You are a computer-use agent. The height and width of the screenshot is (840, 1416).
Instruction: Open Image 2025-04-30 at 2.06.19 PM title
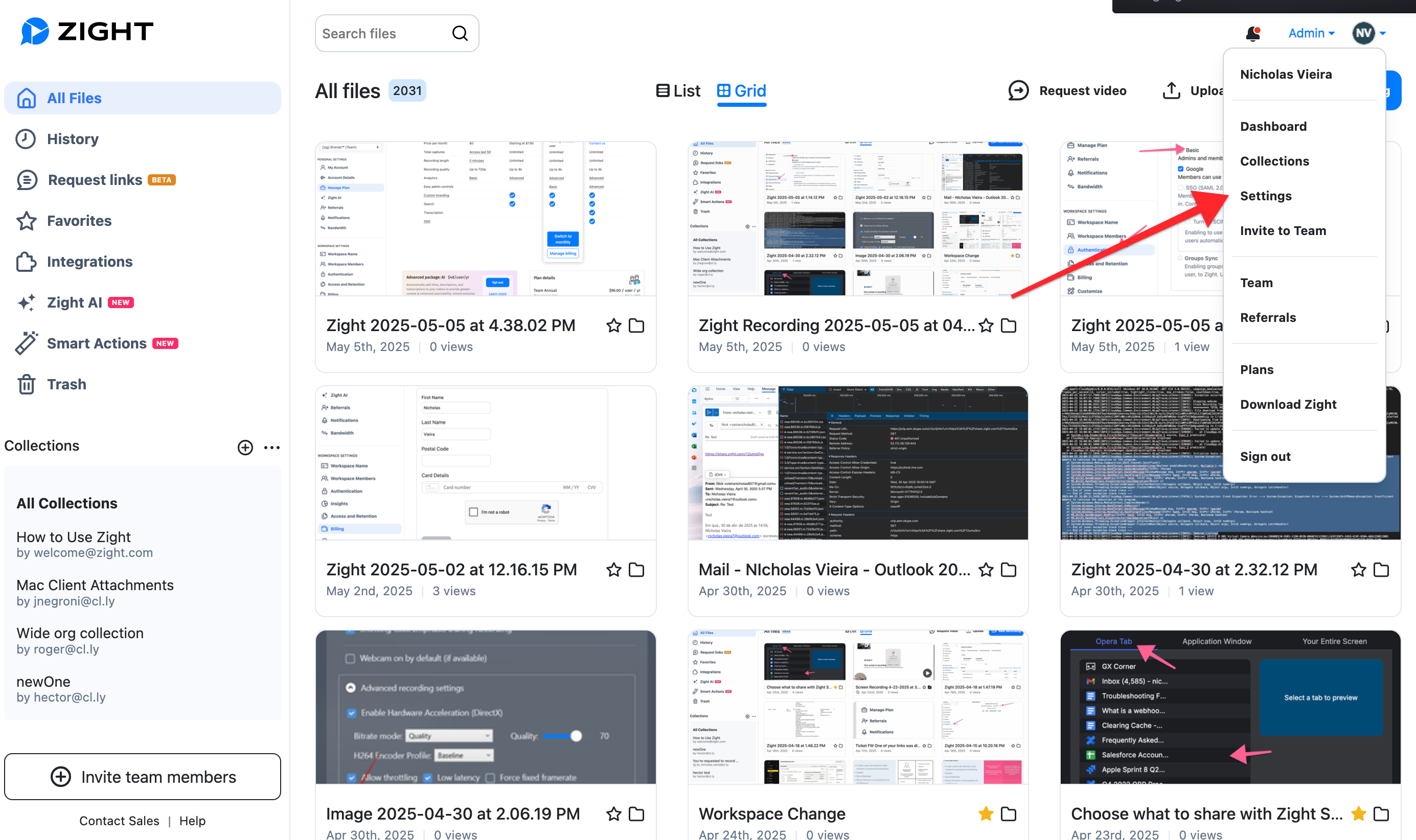(x=453, y=814)
